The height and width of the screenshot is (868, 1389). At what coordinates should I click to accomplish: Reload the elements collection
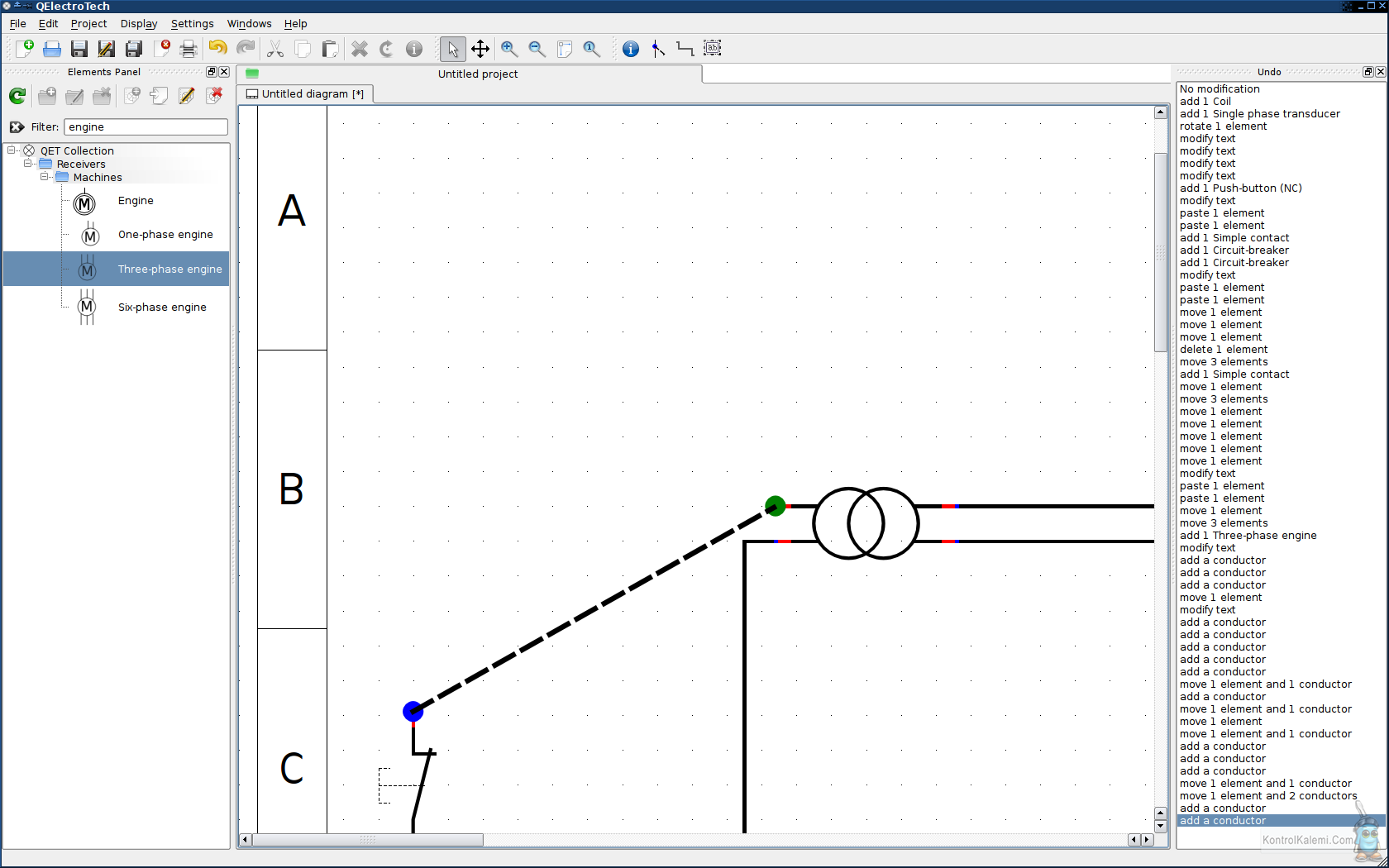17,96
